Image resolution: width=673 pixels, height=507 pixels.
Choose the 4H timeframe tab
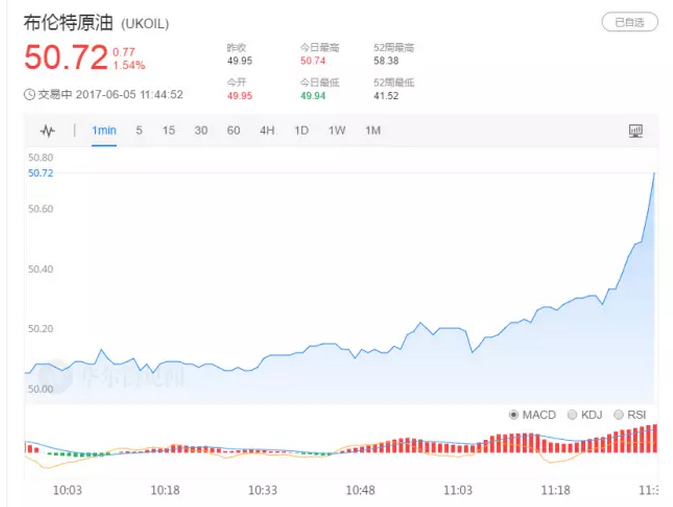267,131
